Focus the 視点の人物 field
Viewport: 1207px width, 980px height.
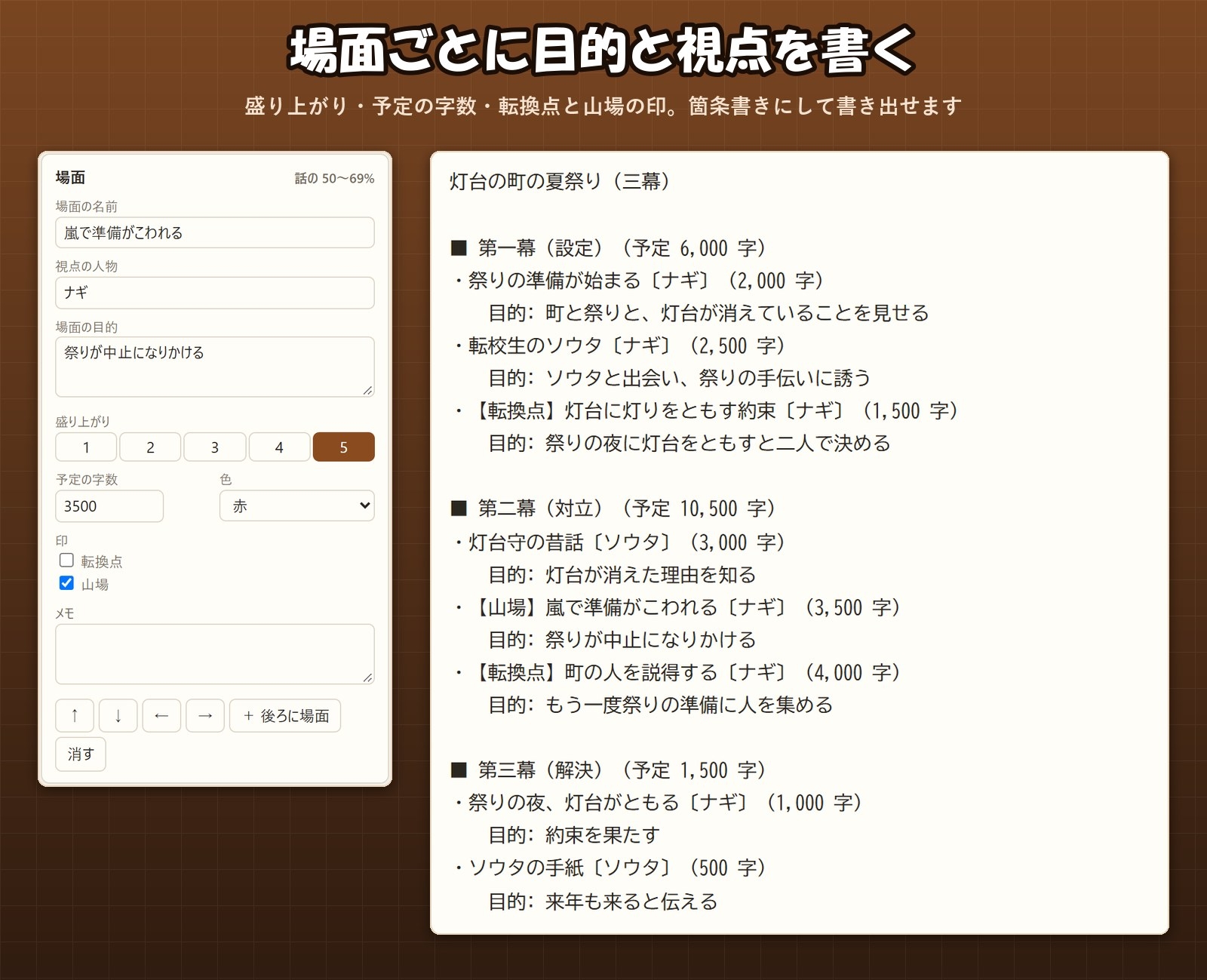tap(215, 293)
